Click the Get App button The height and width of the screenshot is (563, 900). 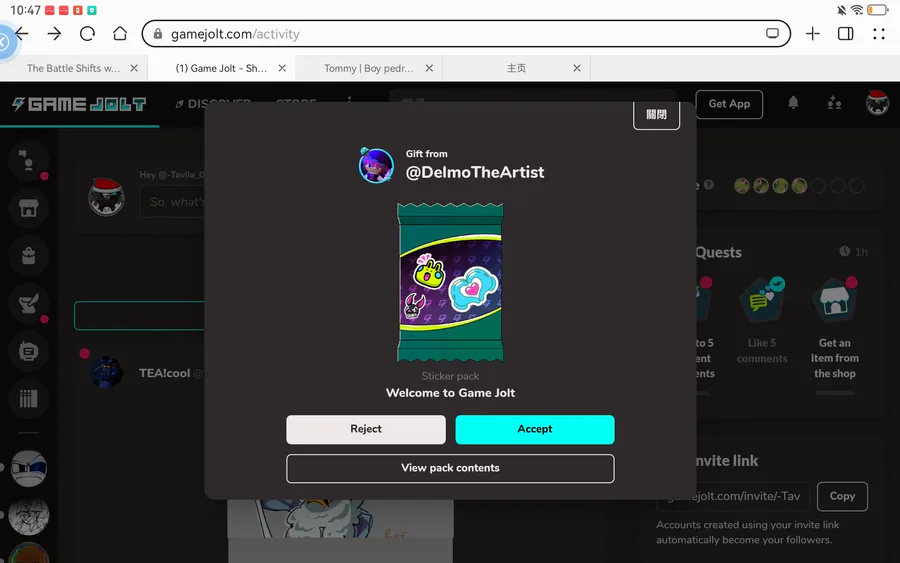tap(729, 104)
